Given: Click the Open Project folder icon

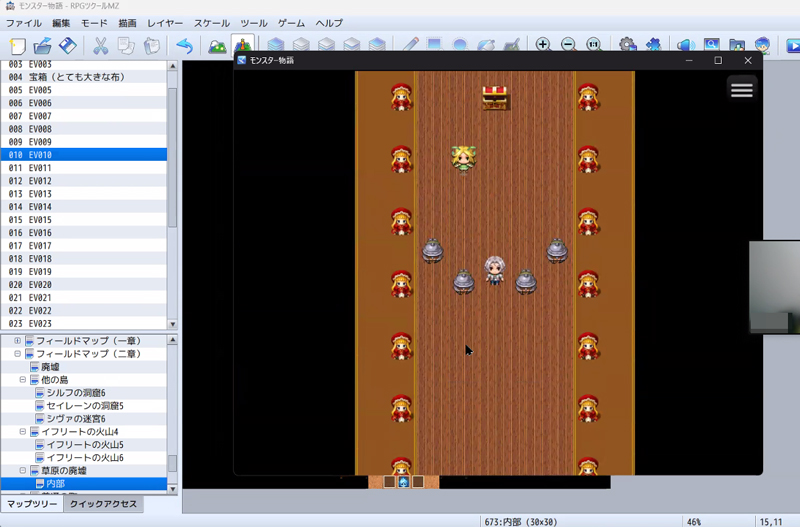Looking at the screenshot, I should (42, 46).
